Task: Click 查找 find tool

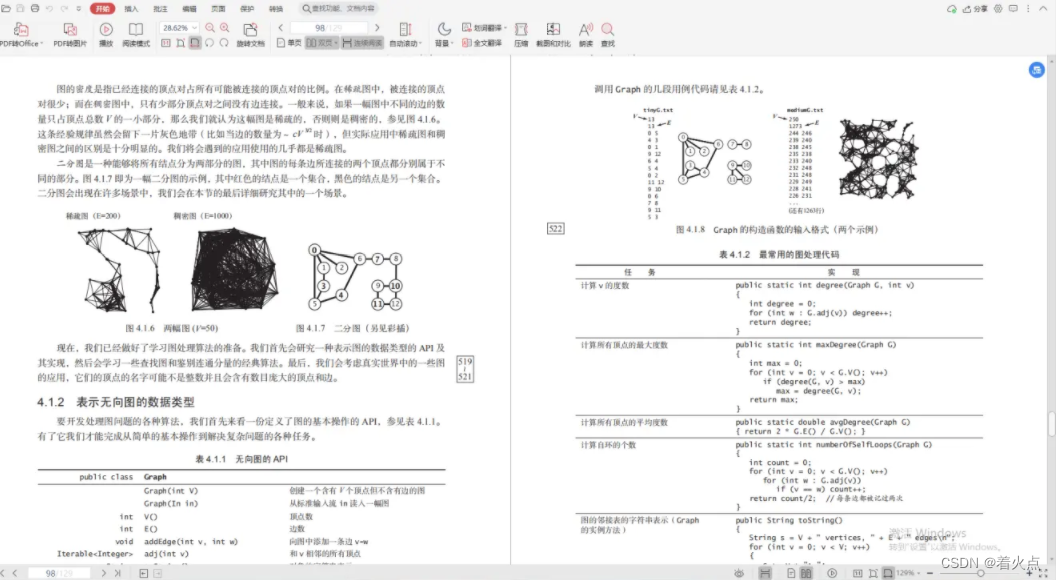Action: 607,35
